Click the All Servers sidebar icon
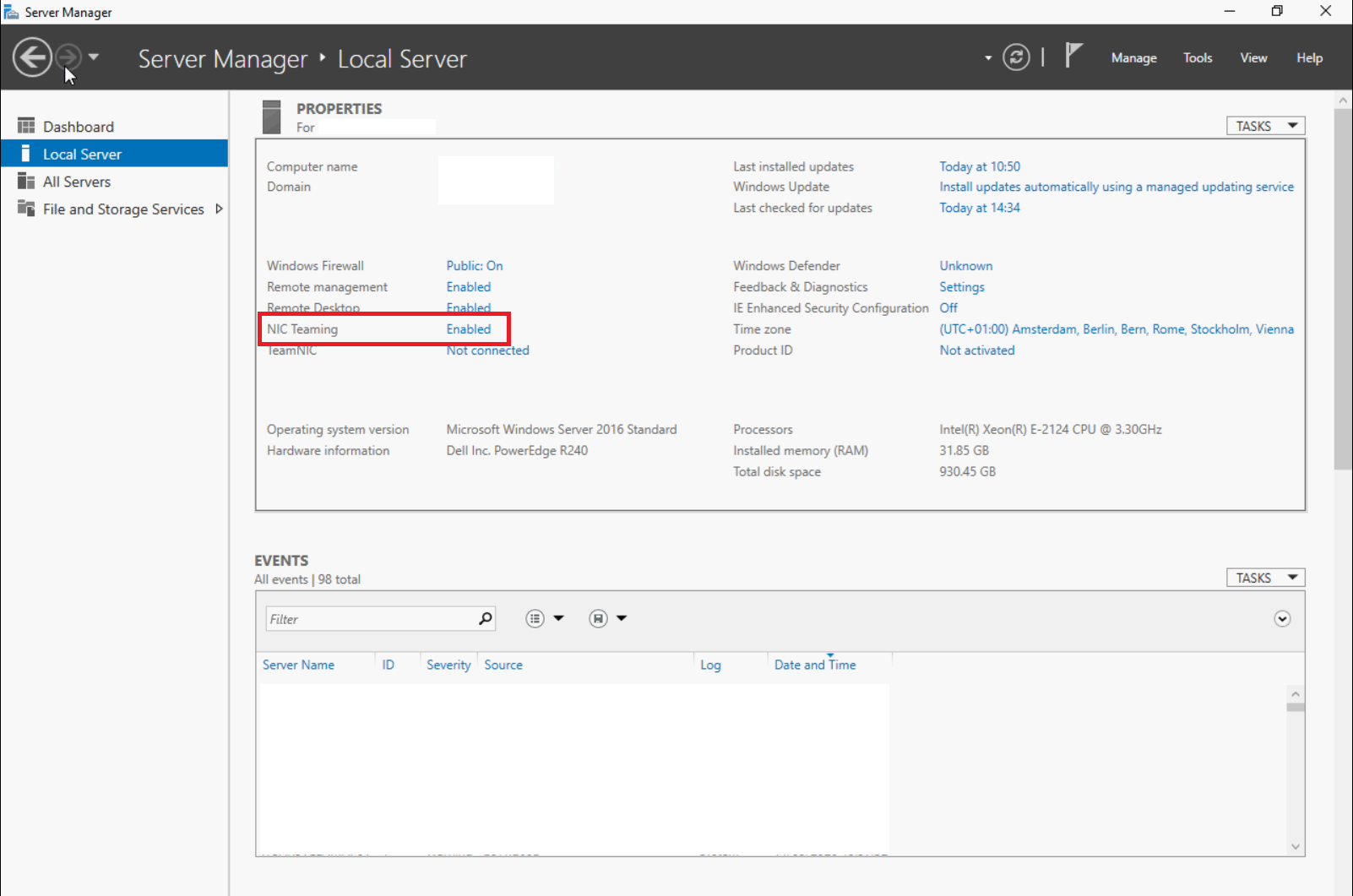Viewport: 1353px width, 896px height. point(26,181)
